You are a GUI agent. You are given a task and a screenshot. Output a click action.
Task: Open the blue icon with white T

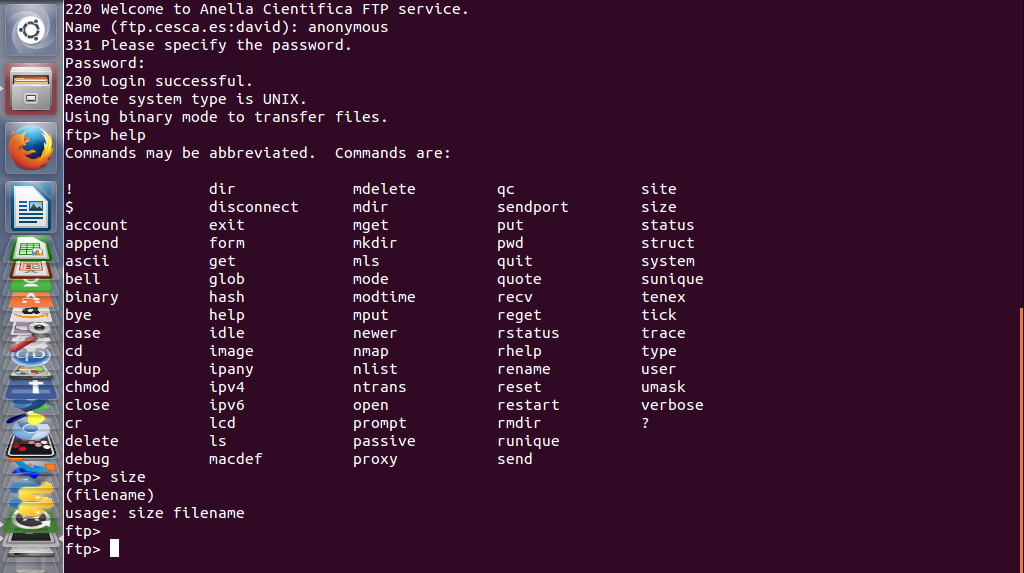point(31,389)
